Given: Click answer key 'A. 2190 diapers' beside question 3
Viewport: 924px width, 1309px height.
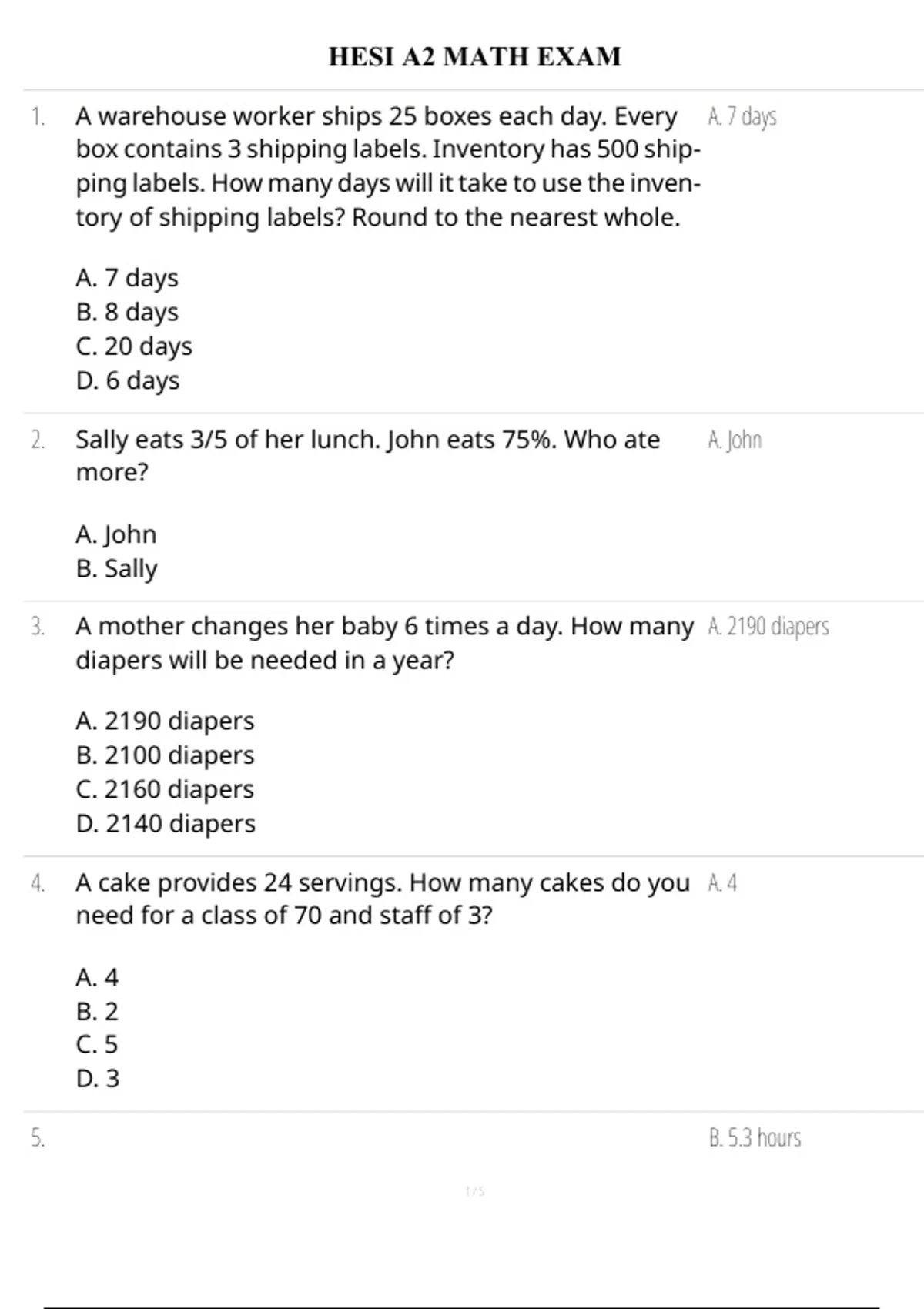Looking at the screenshot, I should [768, 627].
